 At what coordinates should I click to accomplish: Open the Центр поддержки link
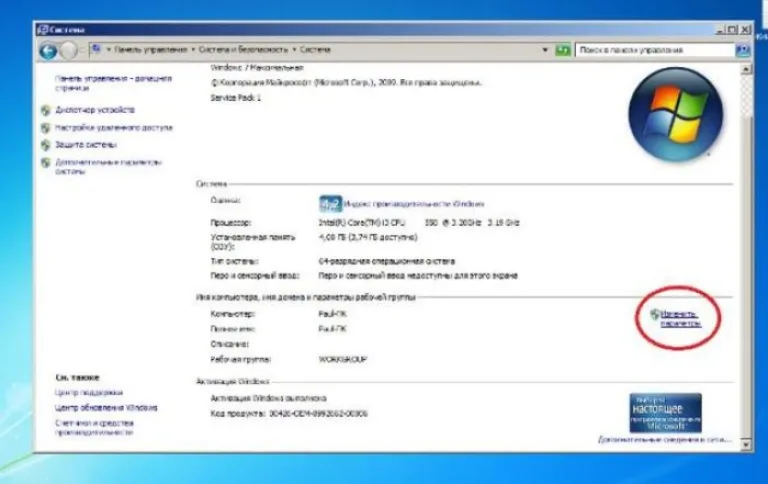click(x=89, y=392)
